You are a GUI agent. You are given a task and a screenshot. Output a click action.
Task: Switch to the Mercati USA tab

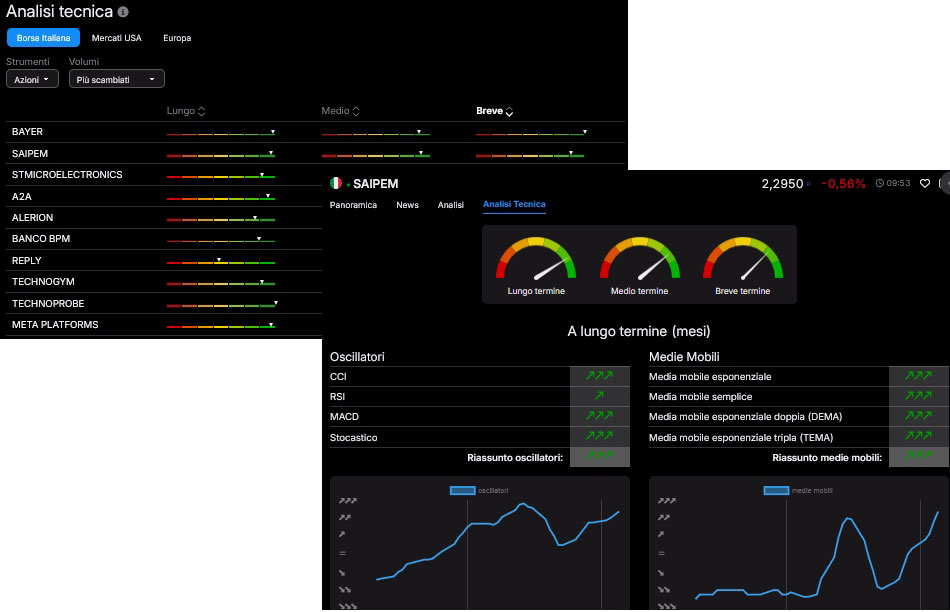[x=116, y=38]
